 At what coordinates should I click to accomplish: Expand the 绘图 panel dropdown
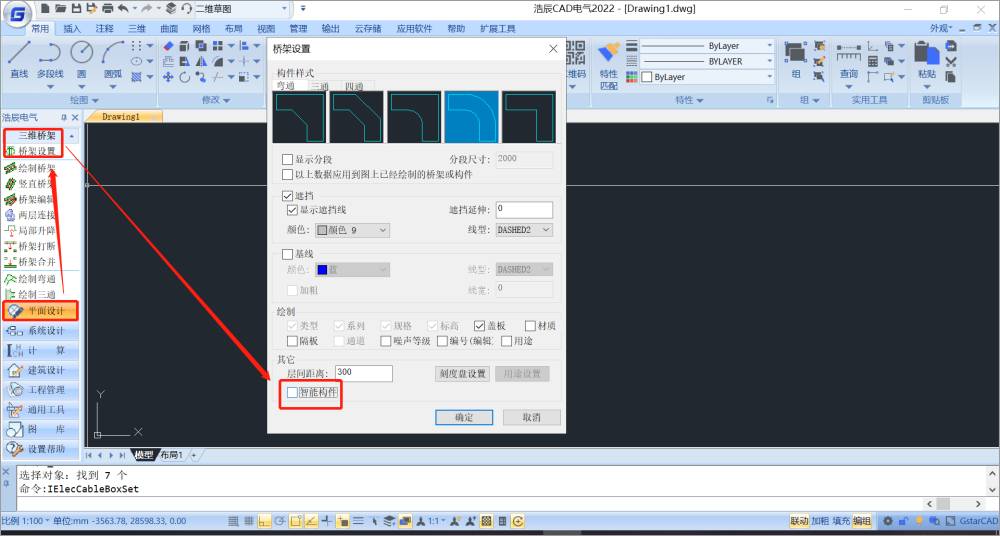pyautogui.click(x=85, y=100)
